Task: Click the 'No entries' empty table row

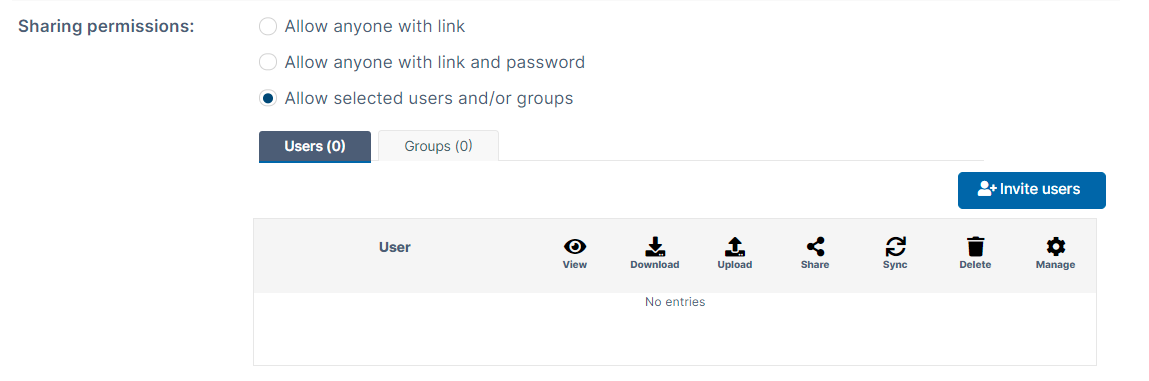Action: [675, 302]
